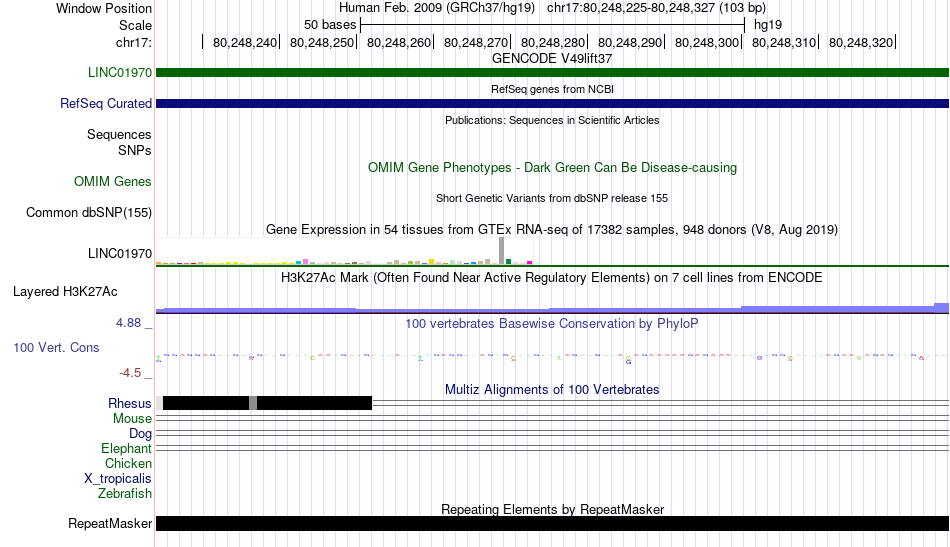
Task: Click the -4.5 PhyloP scale minimum
Action: pos(130,373)
